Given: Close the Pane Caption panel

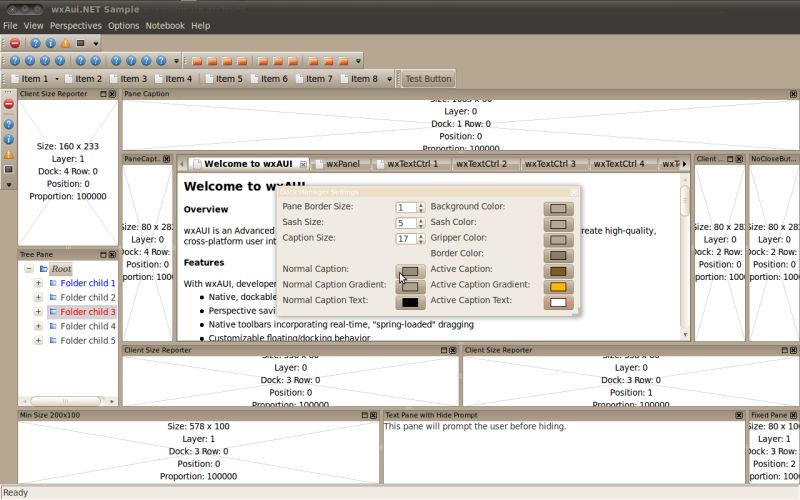Looking at the screenshot, I should click(x=793, y=94).
